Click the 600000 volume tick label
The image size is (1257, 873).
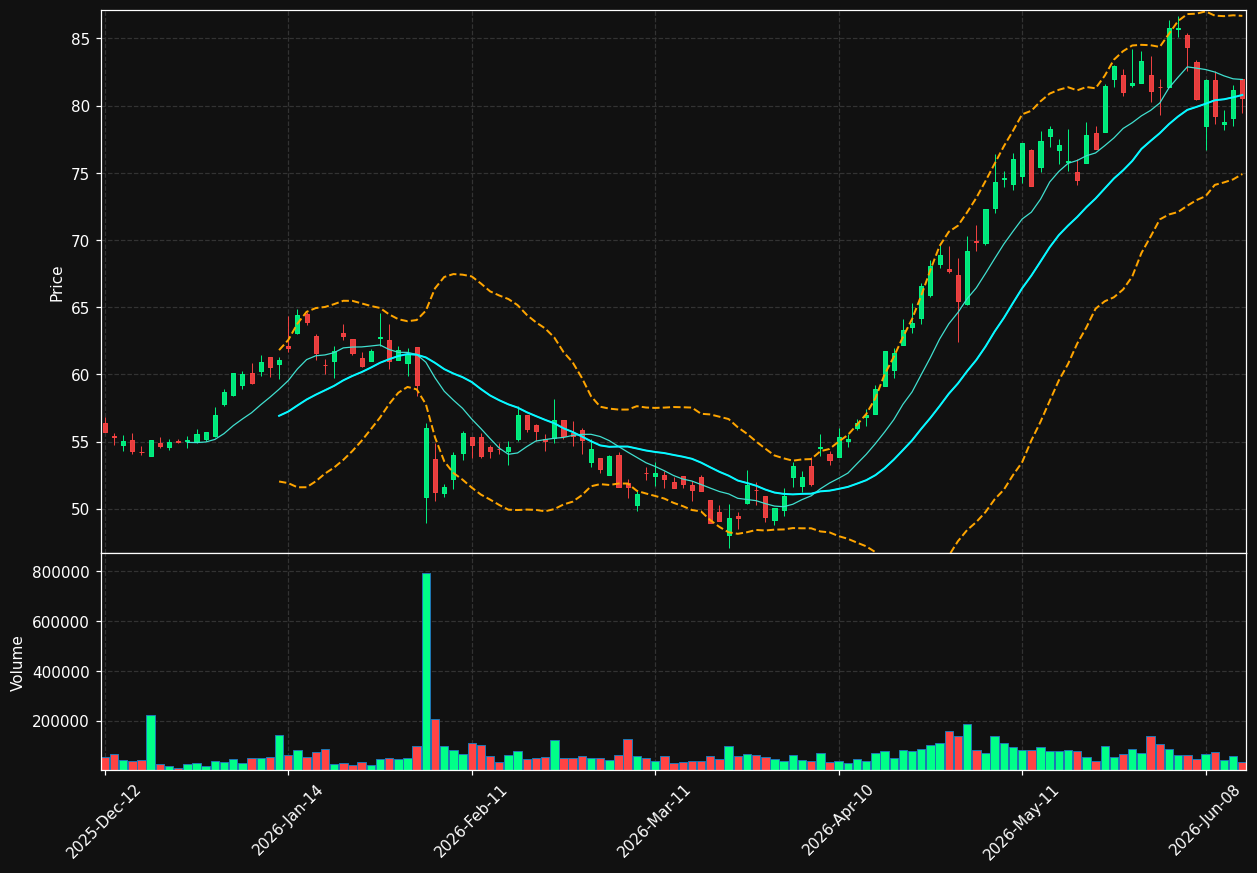click(x=63, y=622)
